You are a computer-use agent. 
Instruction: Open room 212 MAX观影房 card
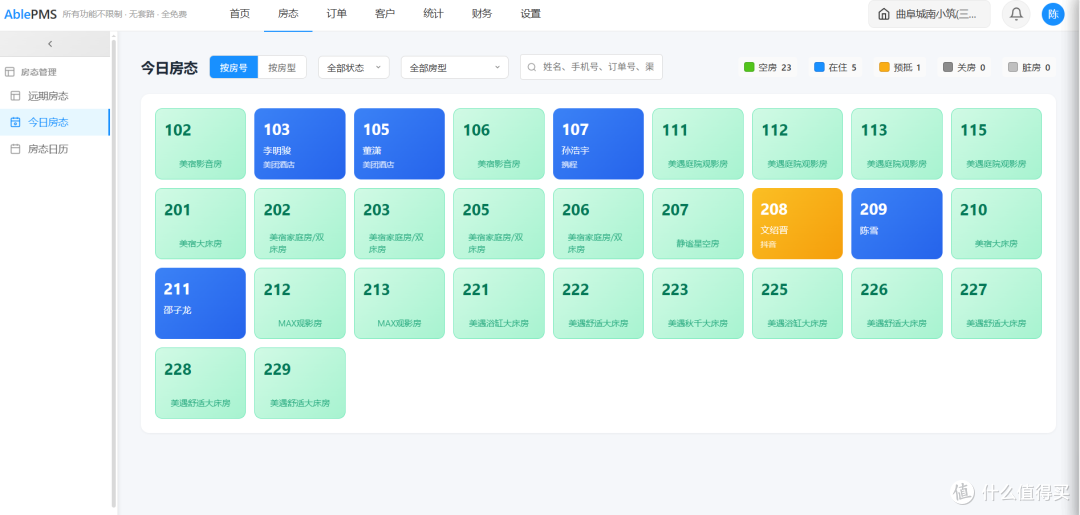coord(300,304)
